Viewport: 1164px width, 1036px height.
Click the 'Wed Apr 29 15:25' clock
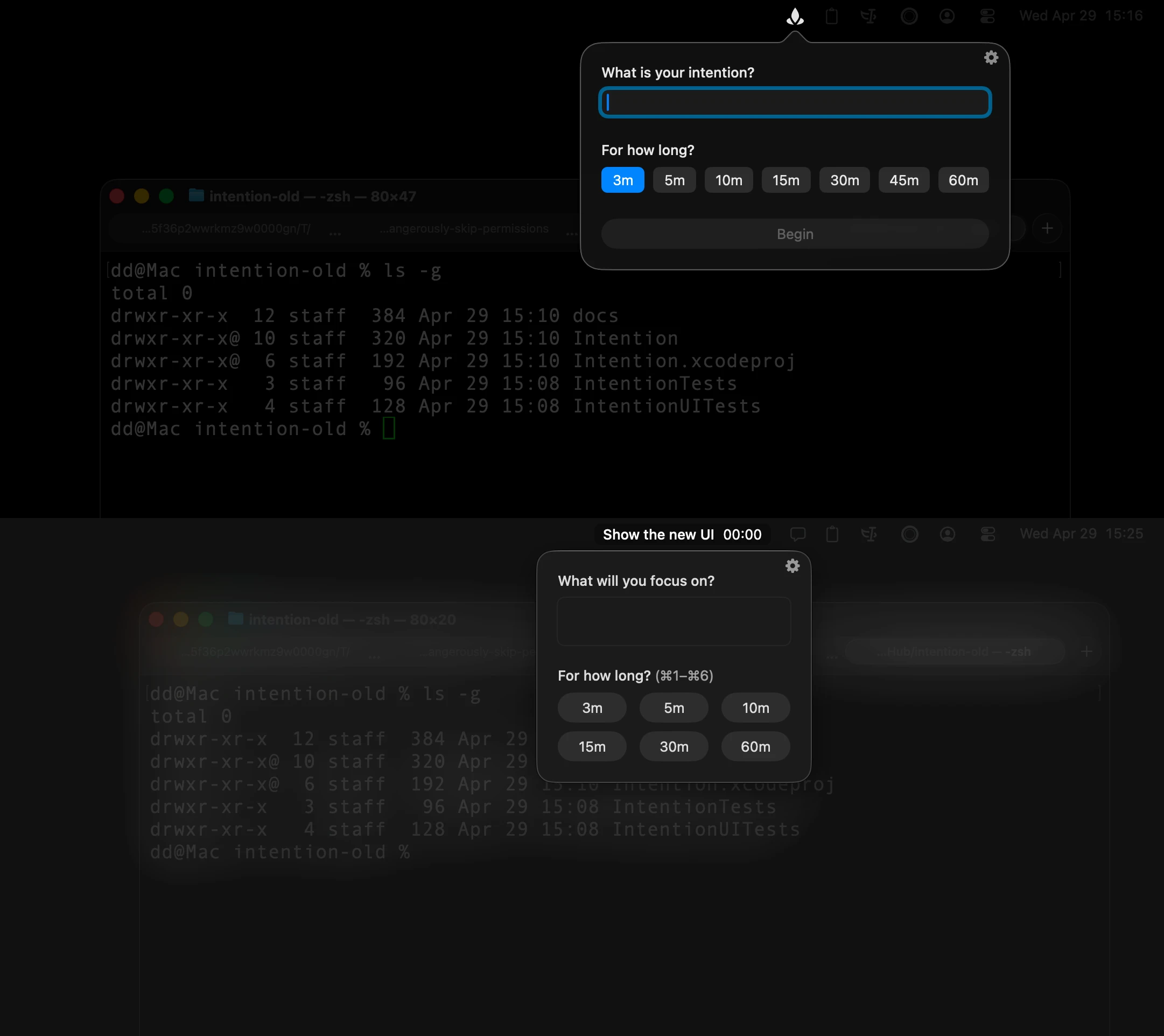pos(1081,534)
